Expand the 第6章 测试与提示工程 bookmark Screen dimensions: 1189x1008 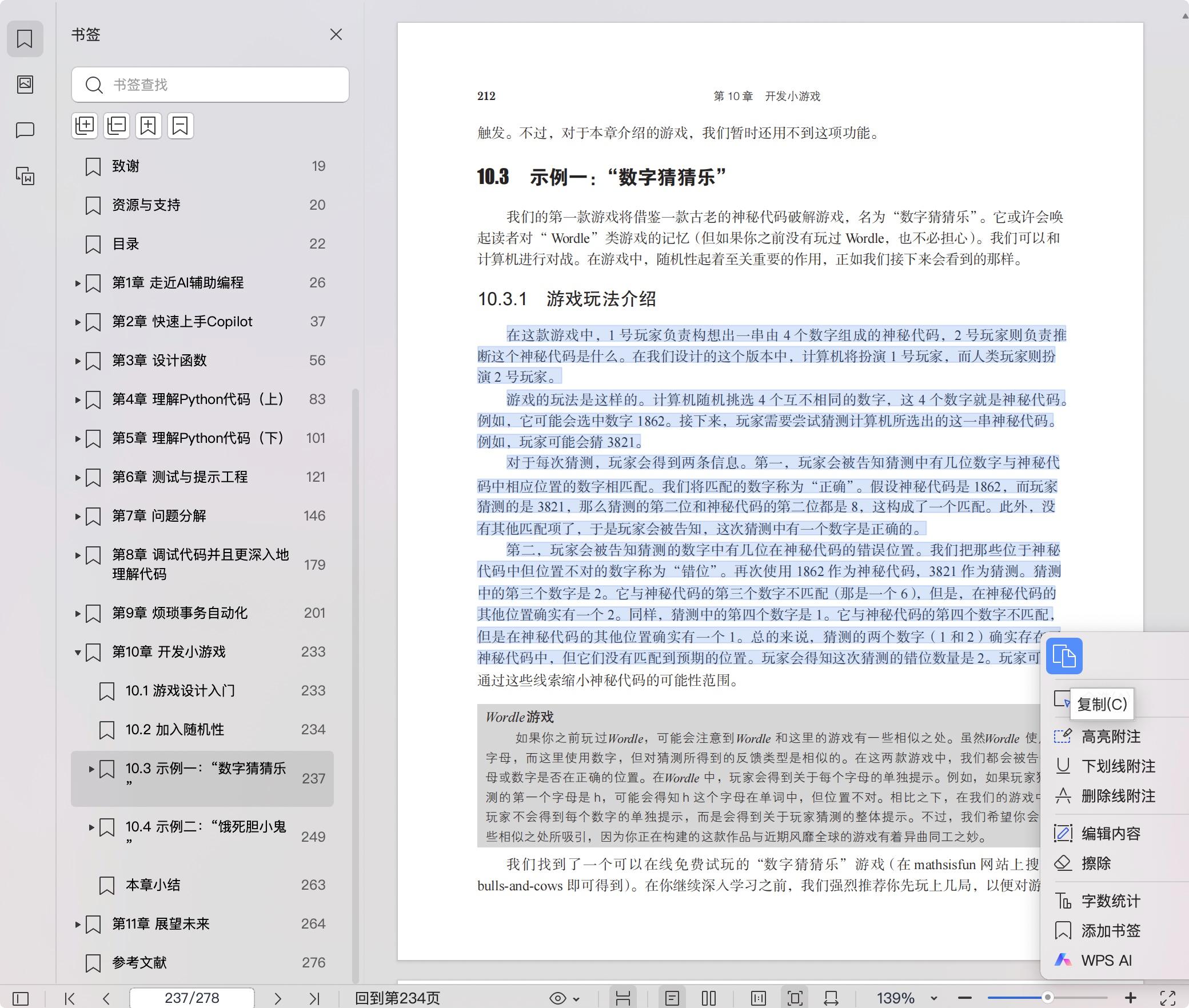click(x=78, y=477)
